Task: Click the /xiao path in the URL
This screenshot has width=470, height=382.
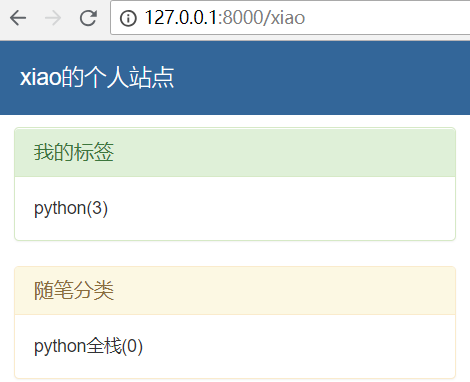Action: point(284,17)
